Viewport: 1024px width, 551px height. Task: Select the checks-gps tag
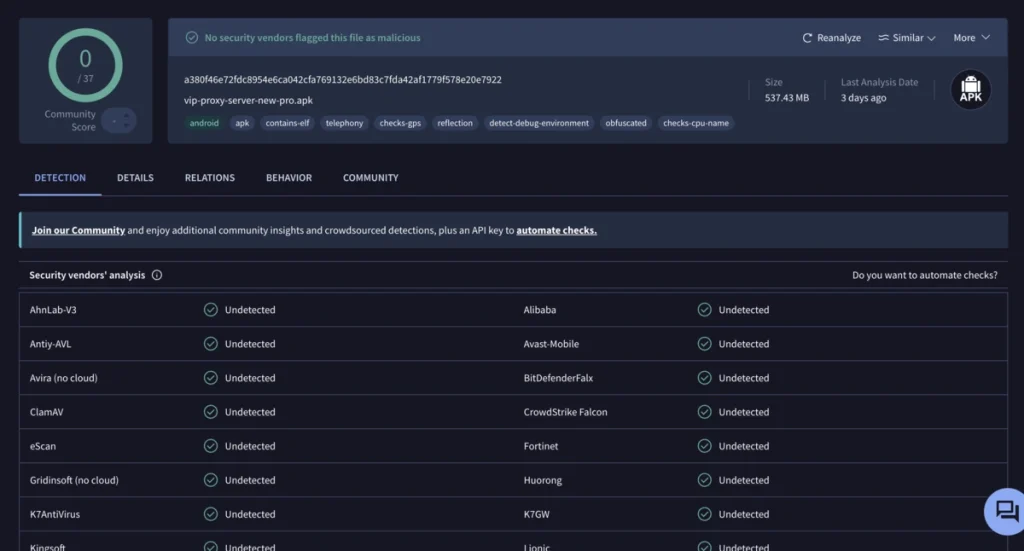point(400,123)
